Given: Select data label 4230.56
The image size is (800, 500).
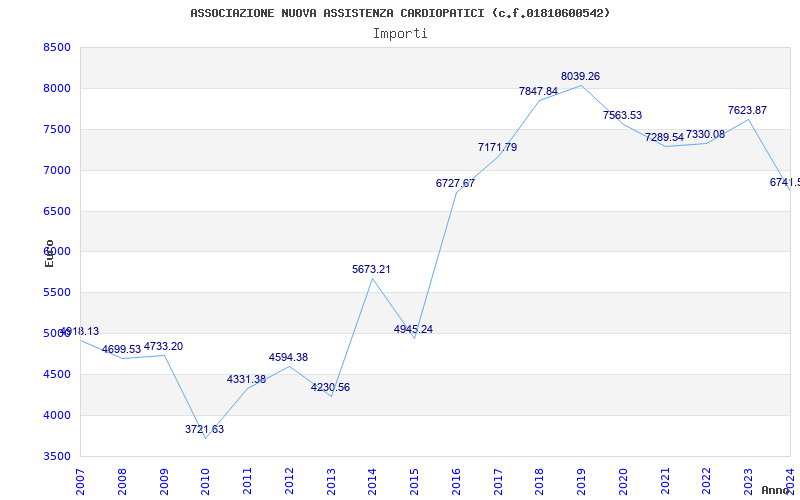Looking at the screenshot, I should pyautogui.click(x=331, y=388).
